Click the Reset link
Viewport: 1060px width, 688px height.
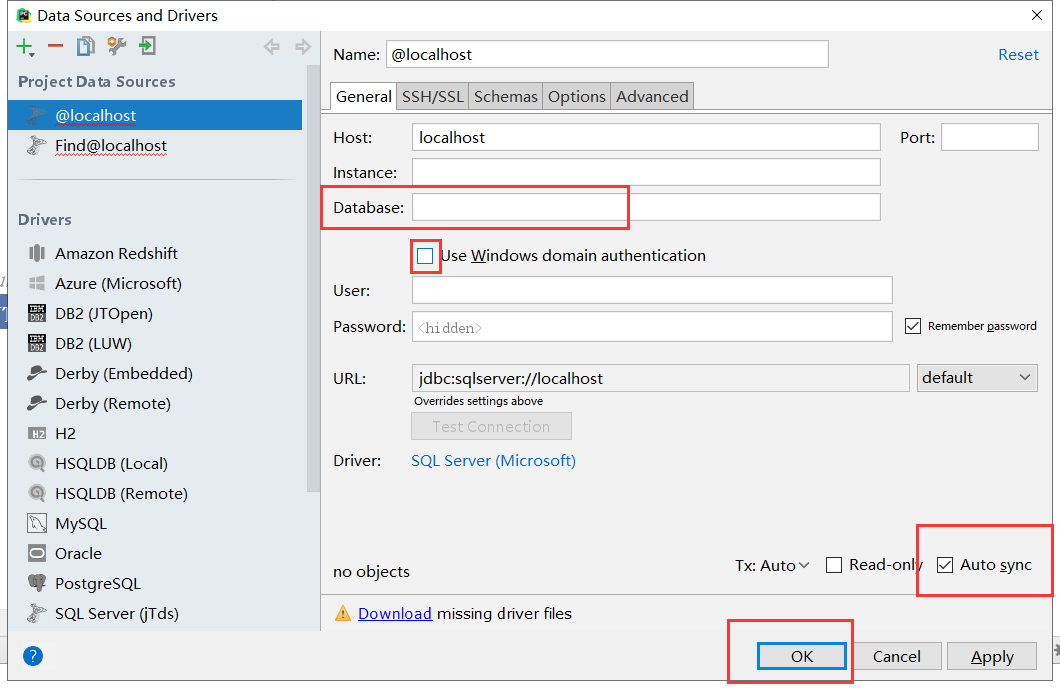[1018, 54]
